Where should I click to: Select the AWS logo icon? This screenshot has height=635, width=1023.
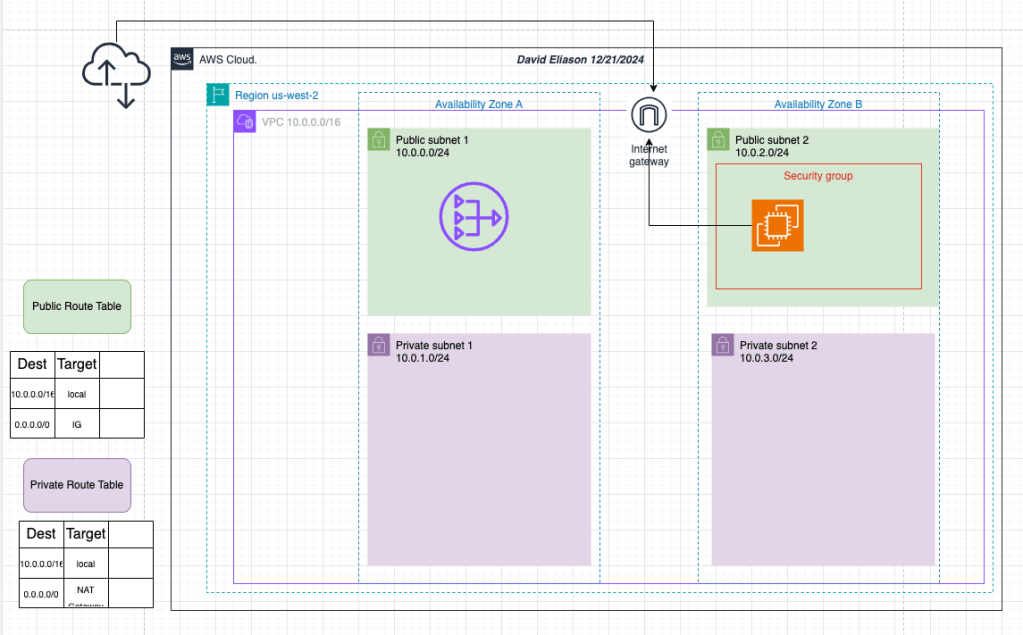click(182, 59)
